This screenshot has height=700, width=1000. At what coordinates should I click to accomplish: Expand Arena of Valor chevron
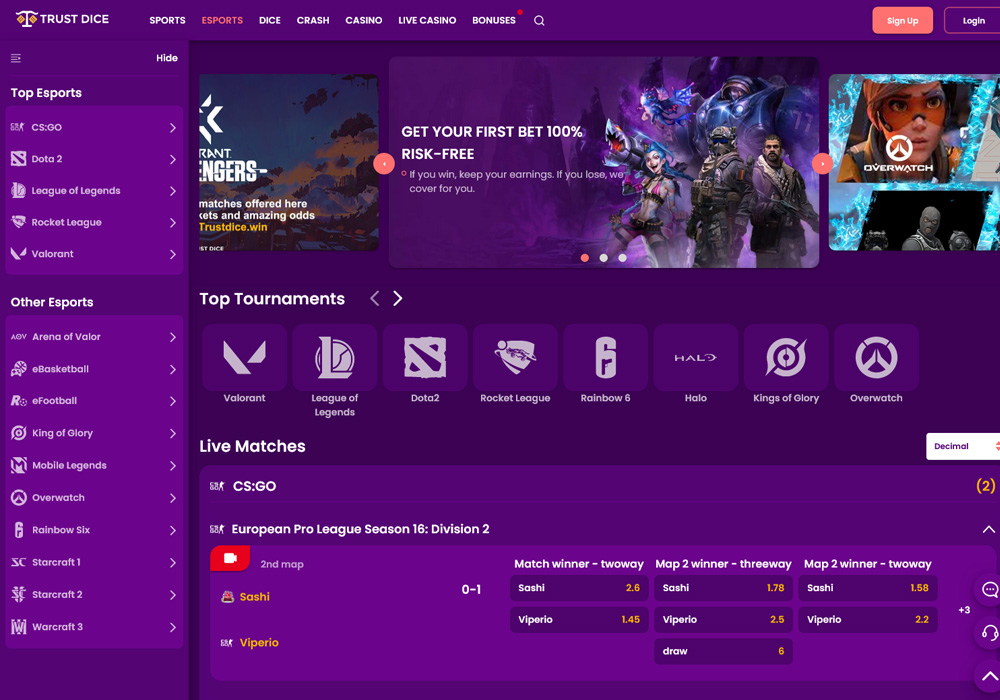[173, 337]
